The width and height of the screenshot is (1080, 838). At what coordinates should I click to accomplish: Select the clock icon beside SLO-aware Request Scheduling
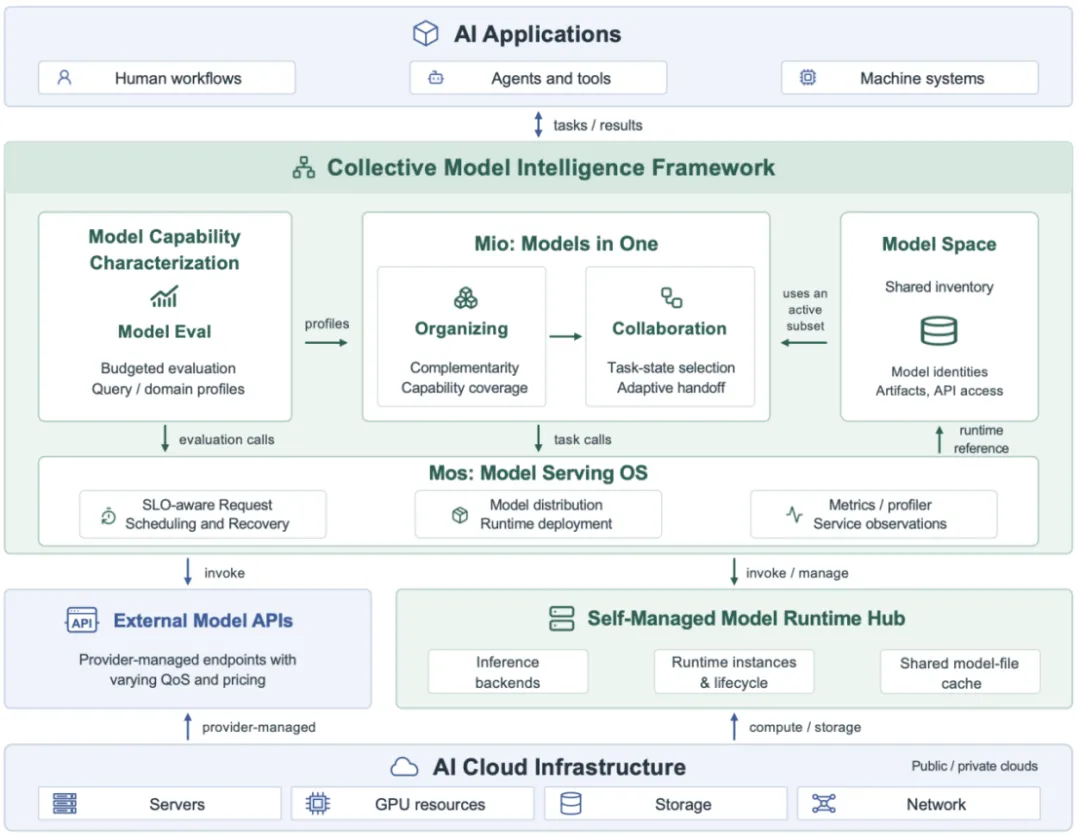108,515
